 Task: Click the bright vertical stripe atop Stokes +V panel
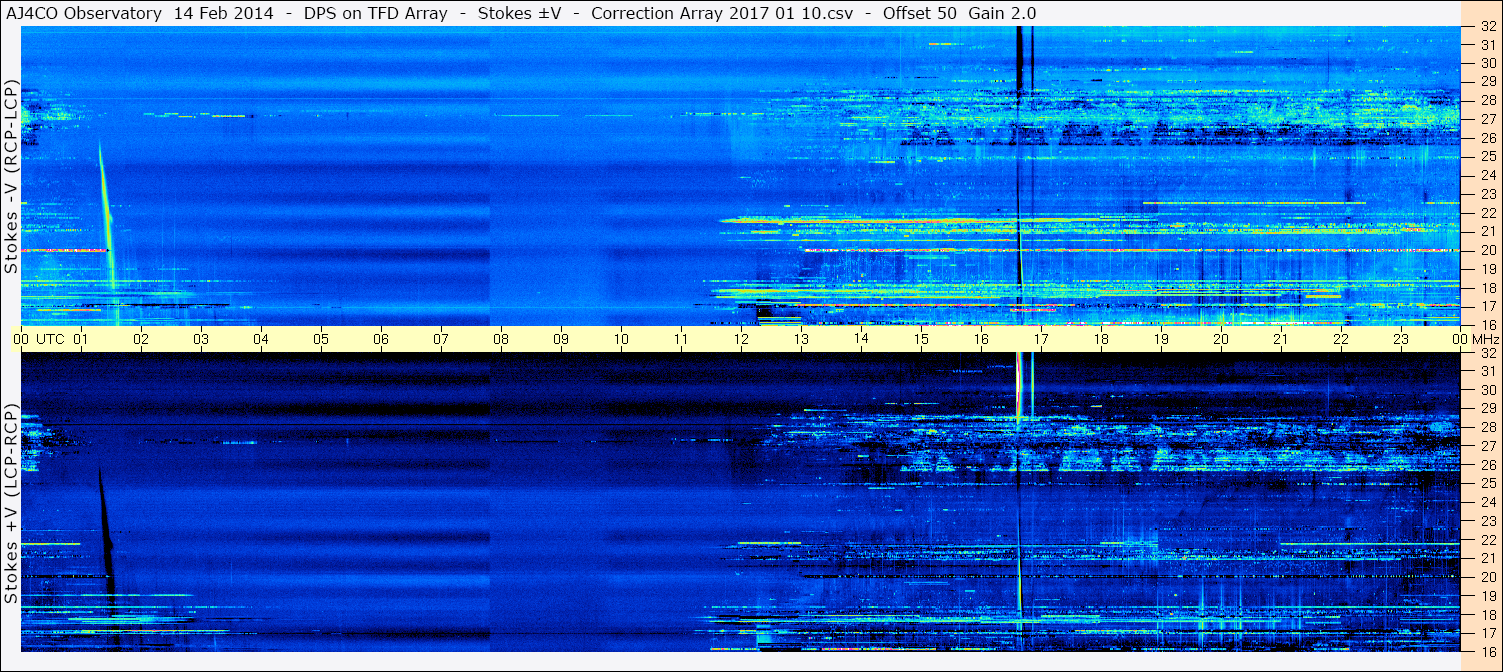point(1019,385)
